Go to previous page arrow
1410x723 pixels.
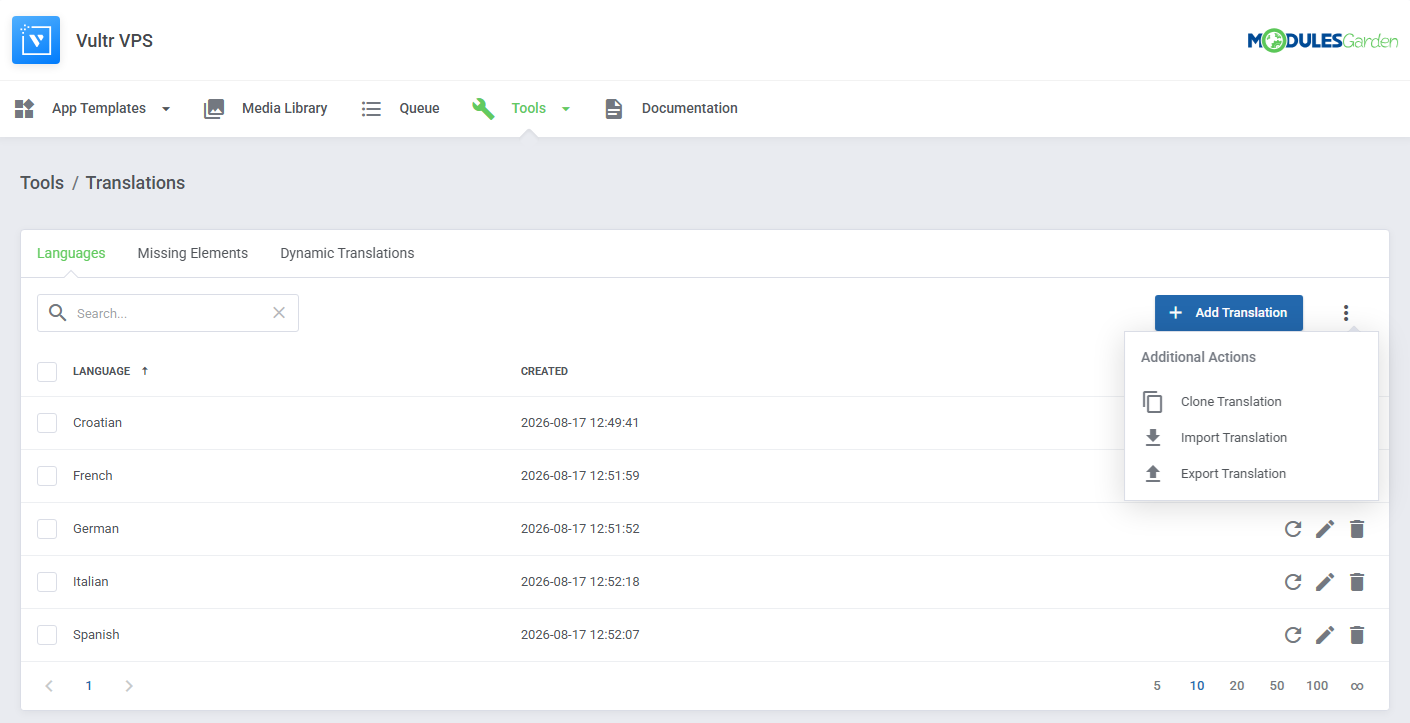(49, 686)
